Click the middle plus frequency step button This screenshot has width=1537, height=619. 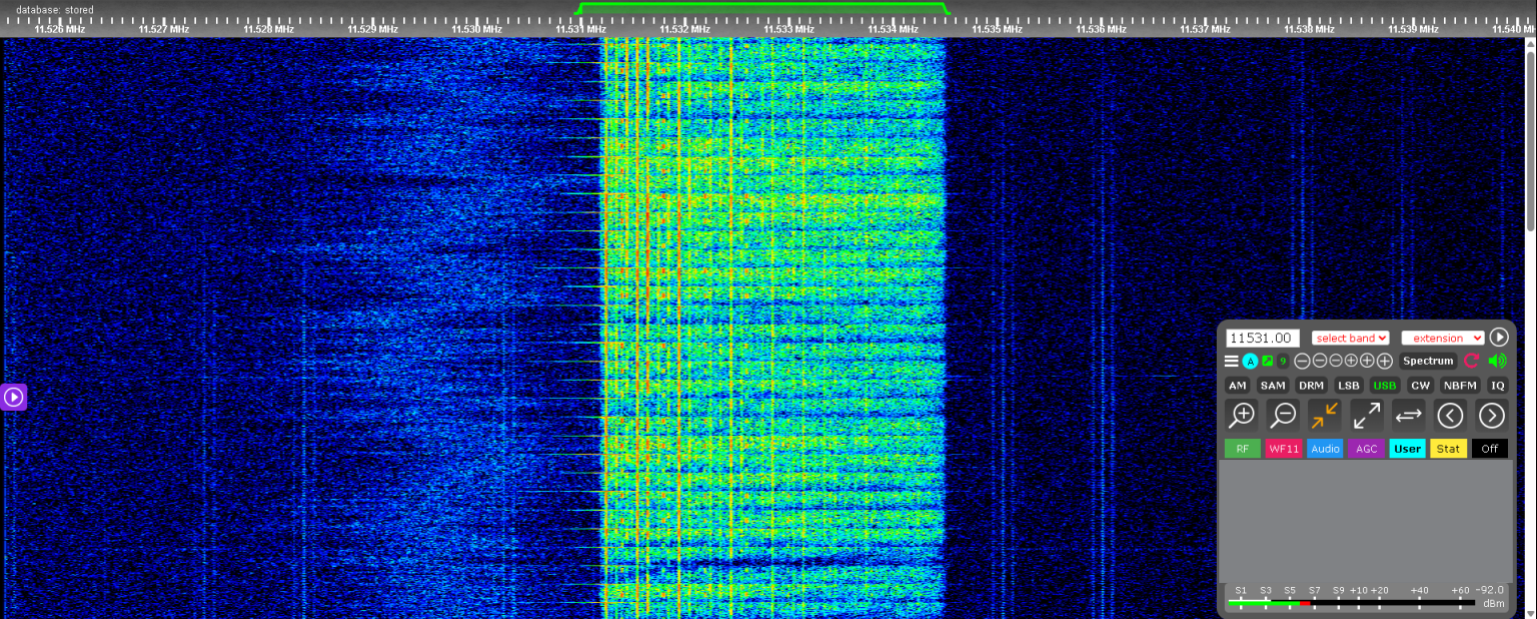(x=1367, y=361)
